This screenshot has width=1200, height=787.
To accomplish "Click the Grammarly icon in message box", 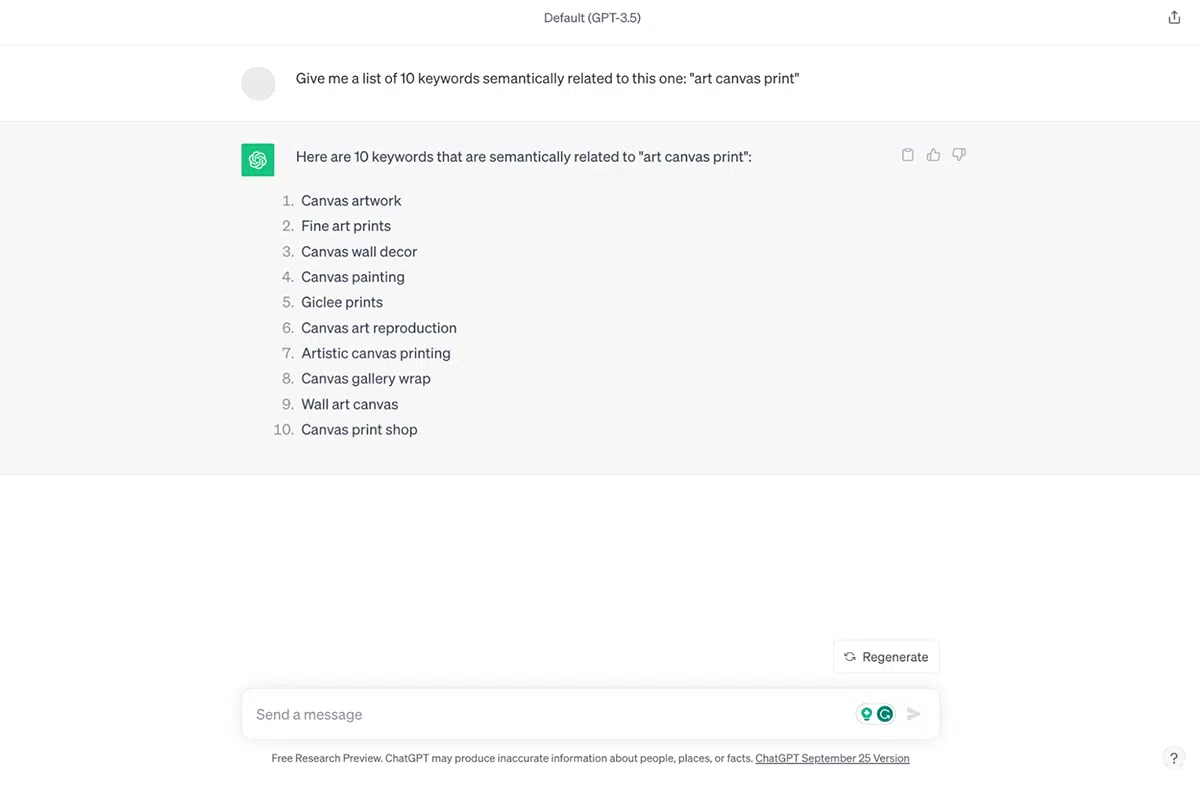I will 885,714.
